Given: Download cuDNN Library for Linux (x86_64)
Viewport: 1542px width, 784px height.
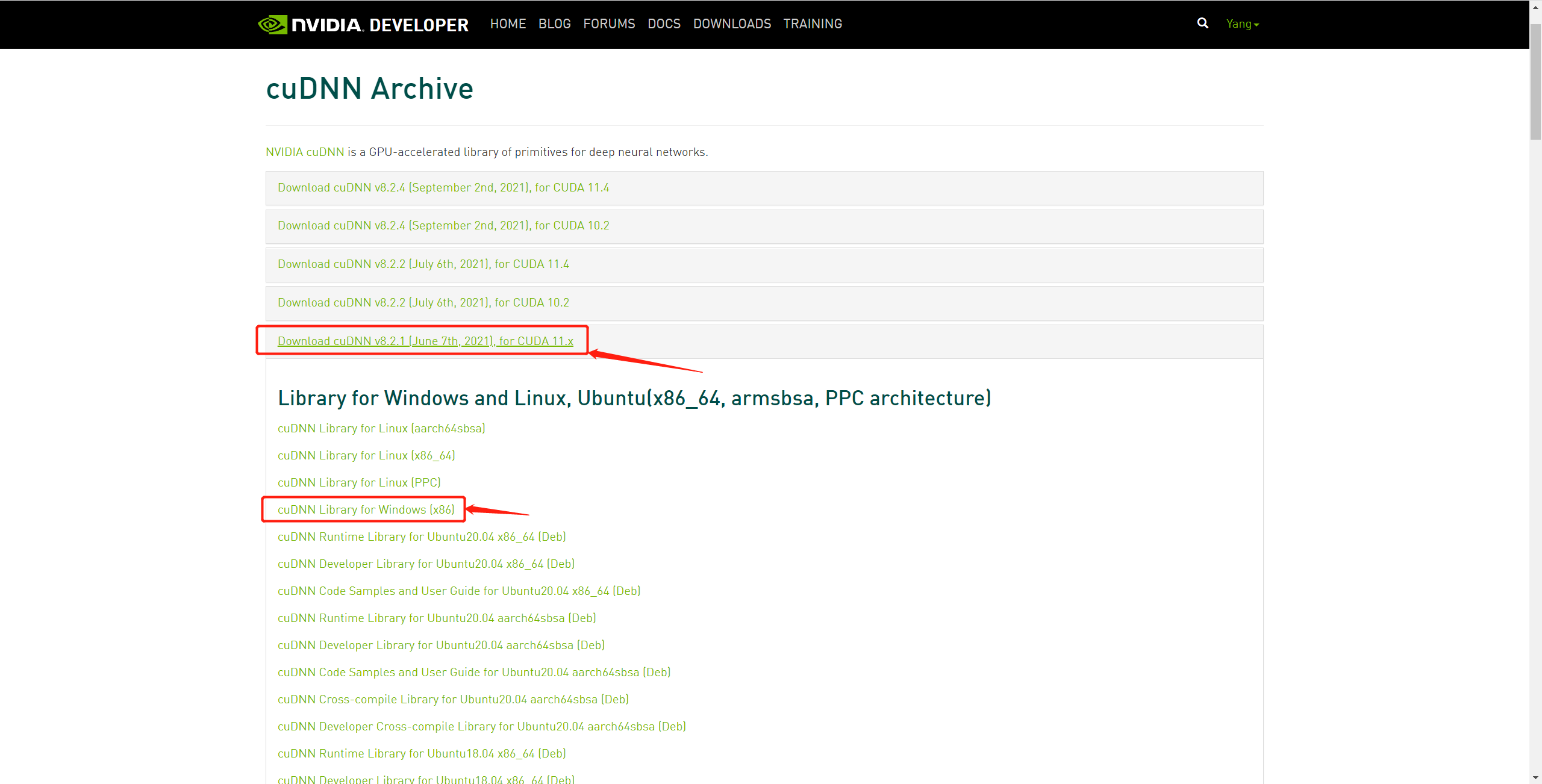Looking at the screenshot, I should pyautogui.click(x=366, y=456).
